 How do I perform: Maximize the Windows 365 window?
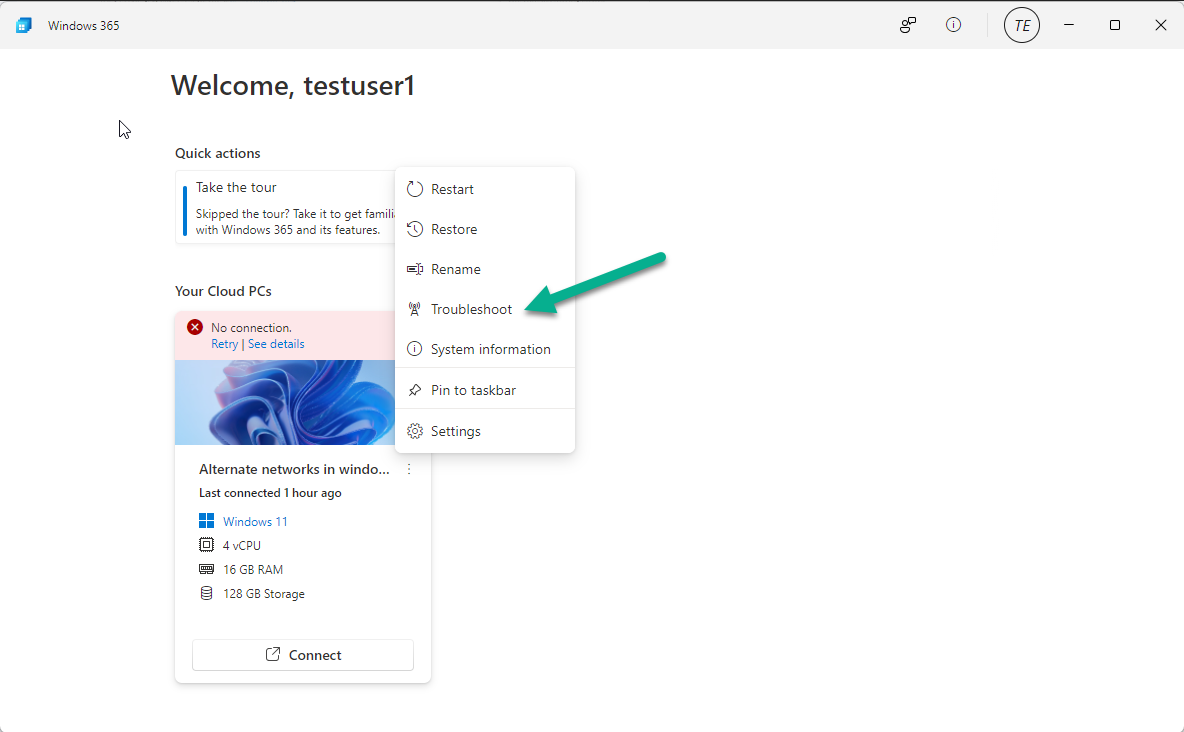pyautogui.click(x=1115, y=25)
